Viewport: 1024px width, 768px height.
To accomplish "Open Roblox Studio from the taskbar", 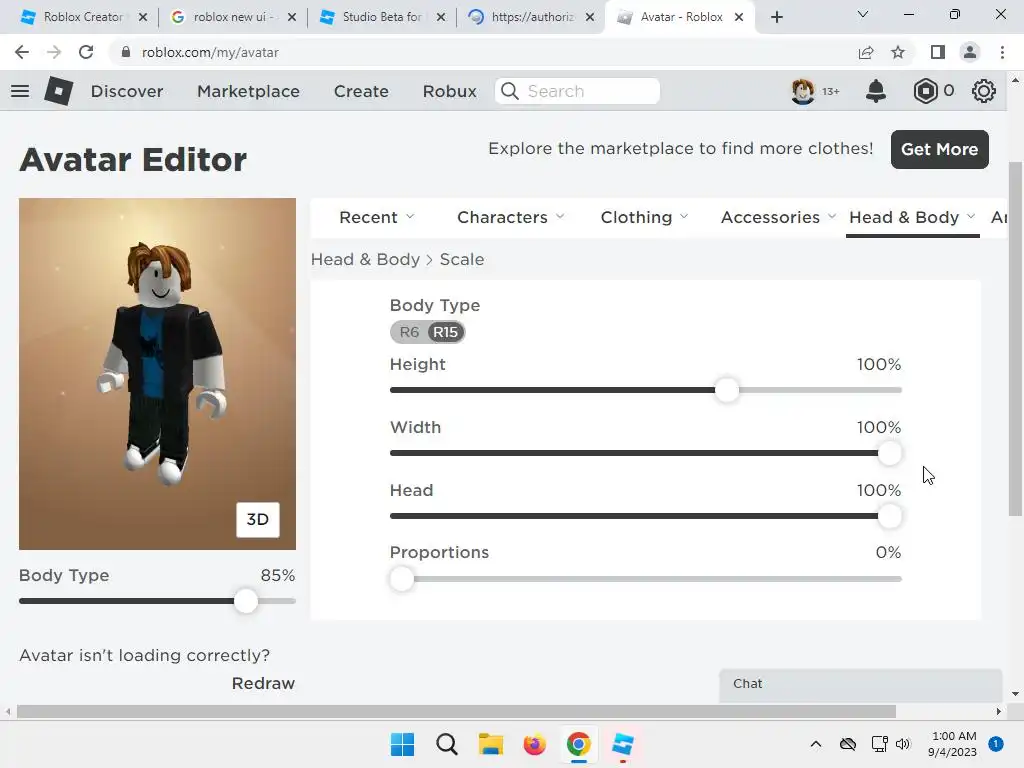I will click(623, 744).
